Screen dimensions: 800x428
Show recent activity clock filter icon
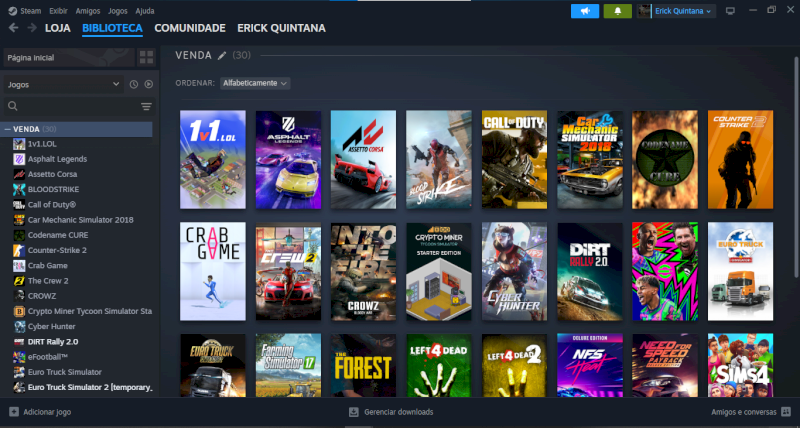[134, 85]
